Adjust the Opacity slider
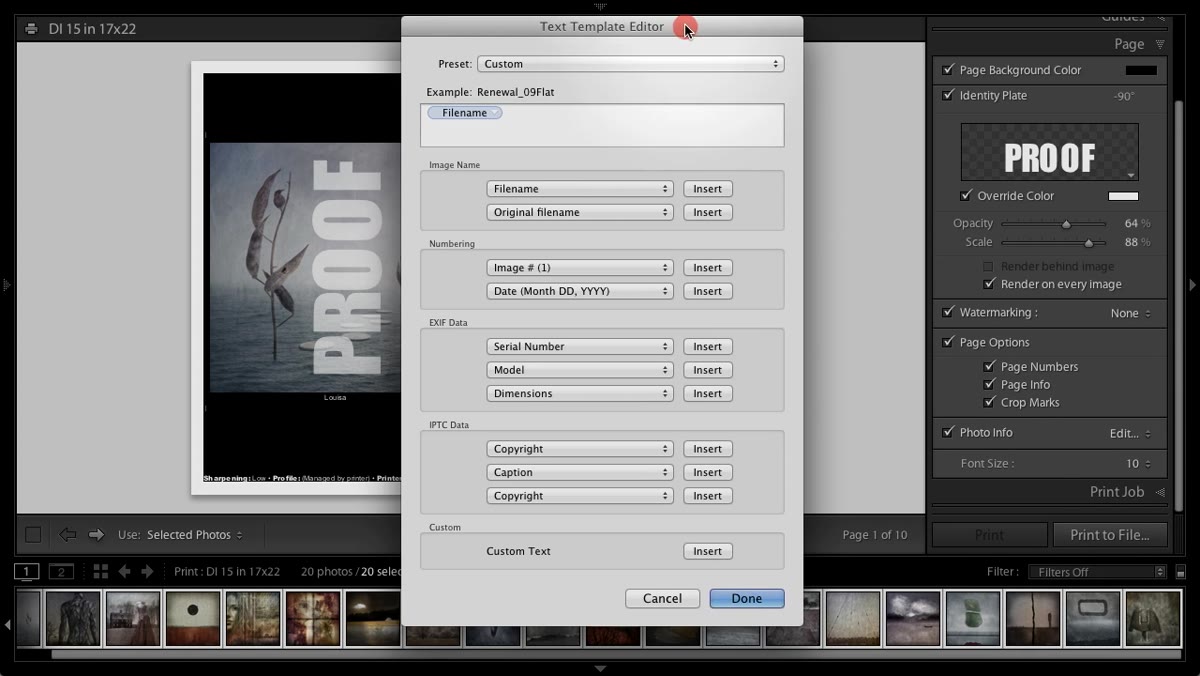1200x676 pixels. point(1066,224)
